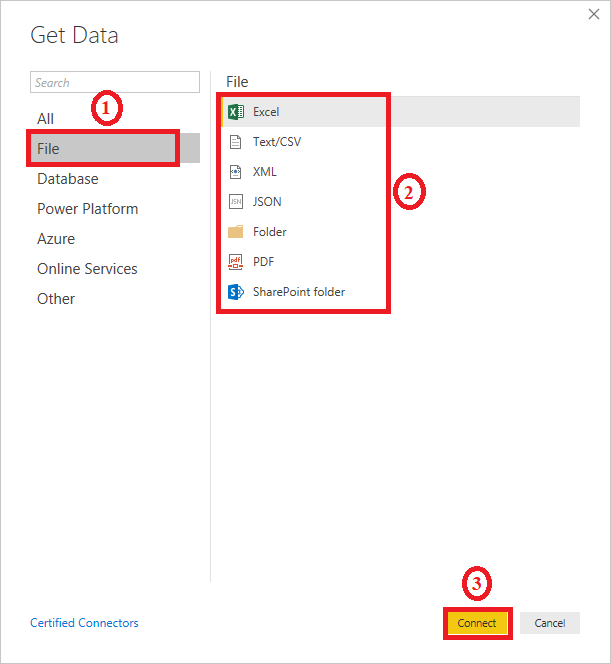
Task: Click the SharePoint folder icon
Action: 235,292
